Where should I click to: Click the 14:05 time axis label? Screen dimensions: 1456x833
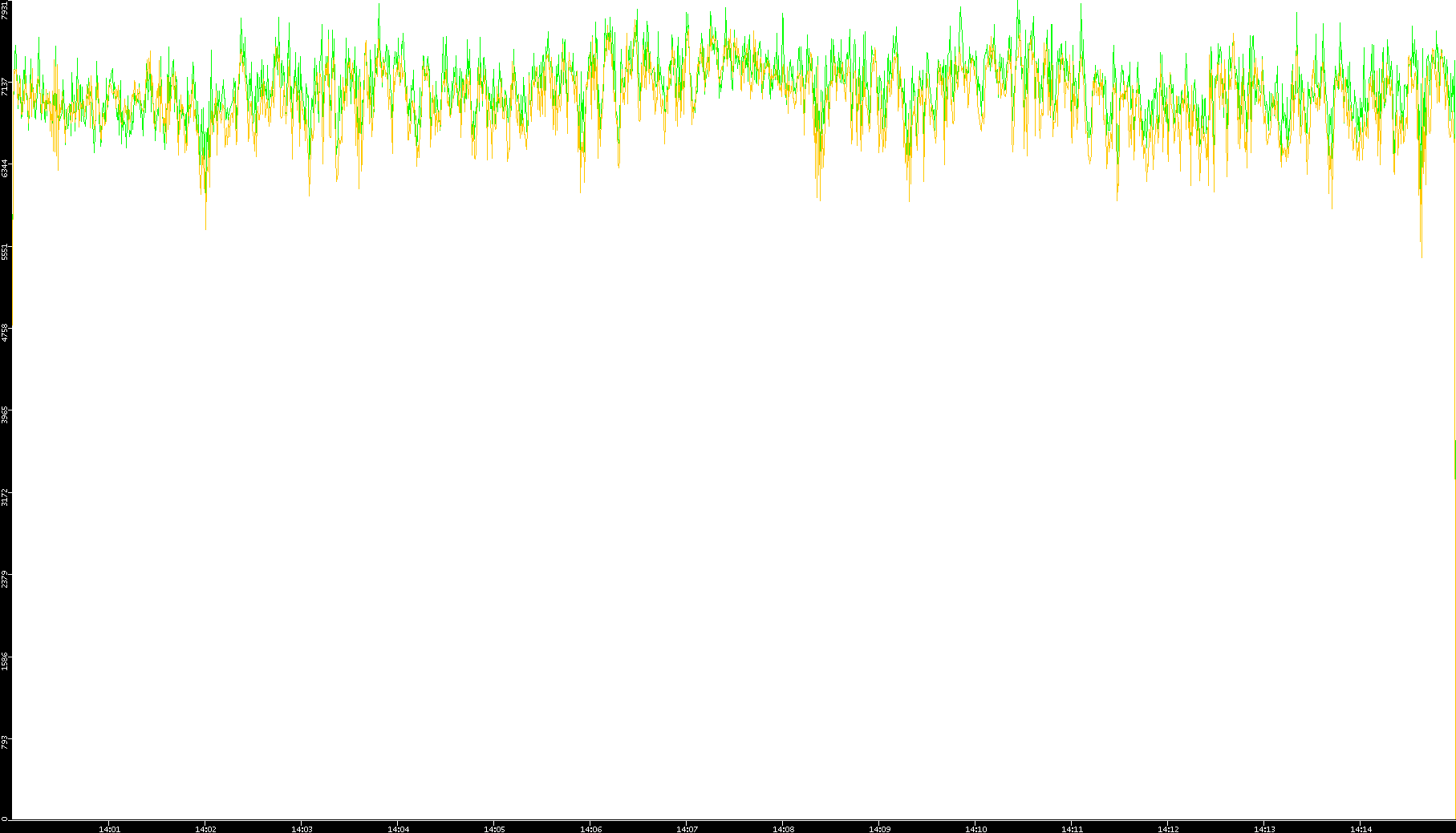494,828
